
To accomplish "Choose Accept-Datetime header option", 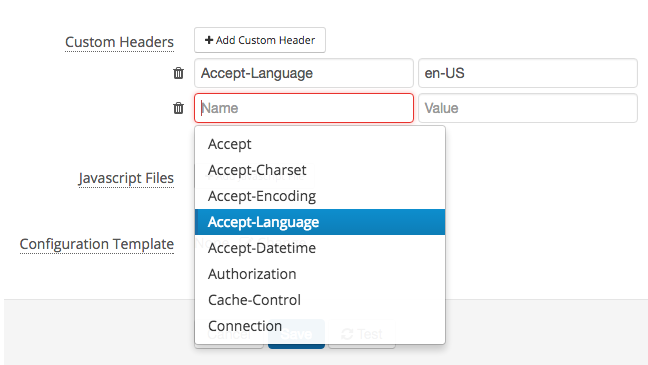I will (320, 248).
